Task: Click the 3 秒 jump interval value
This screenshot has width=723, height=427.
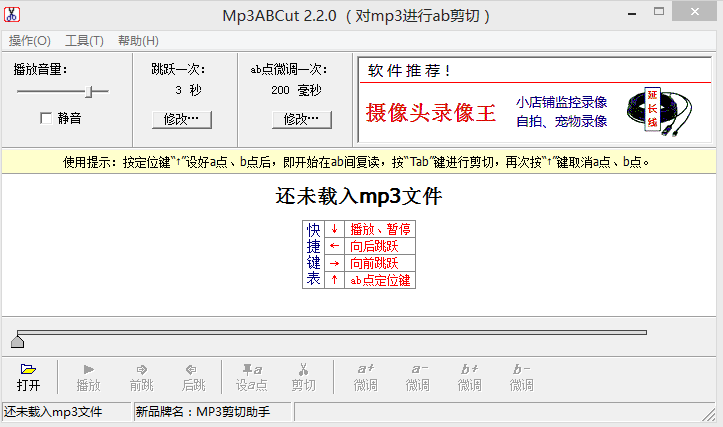Action: click(x=188, y=90)
